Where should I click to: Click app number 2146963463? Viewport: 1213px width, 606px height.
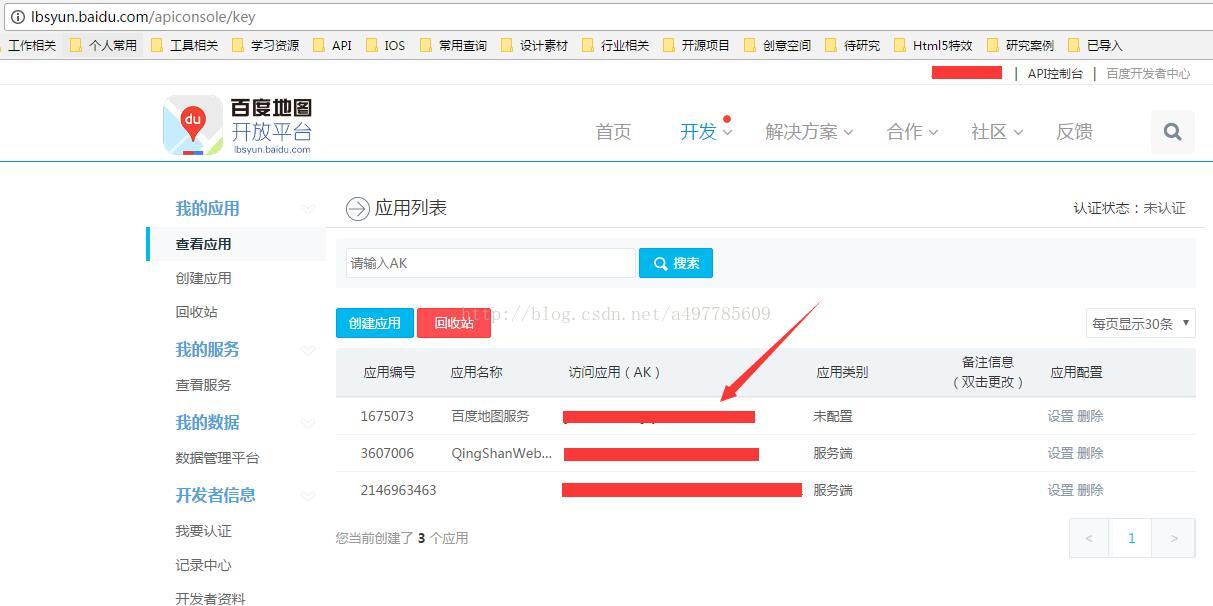[398, 490]
